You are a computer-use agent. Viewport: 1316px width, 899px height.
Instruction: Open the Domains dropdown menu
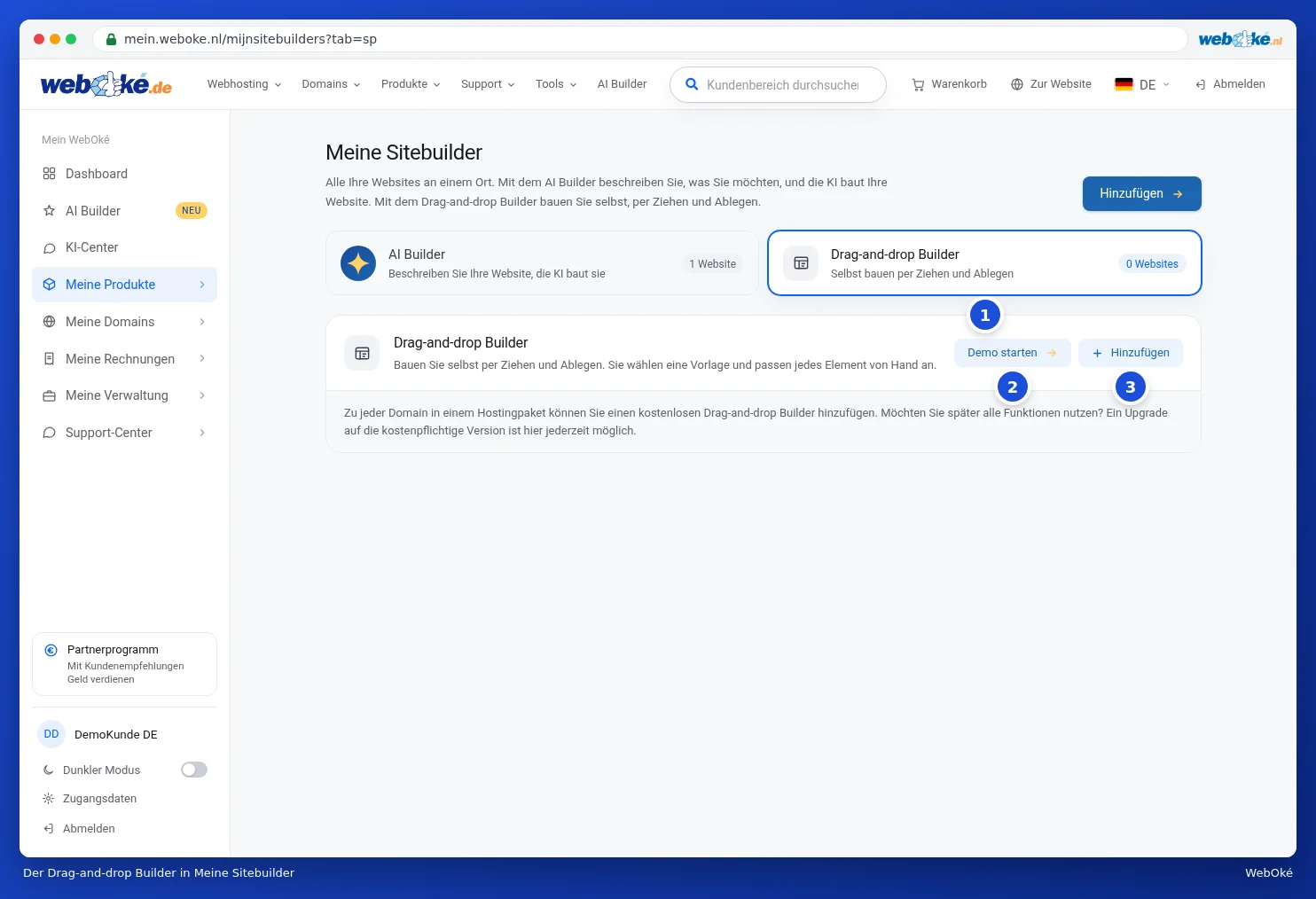(331, 84)
